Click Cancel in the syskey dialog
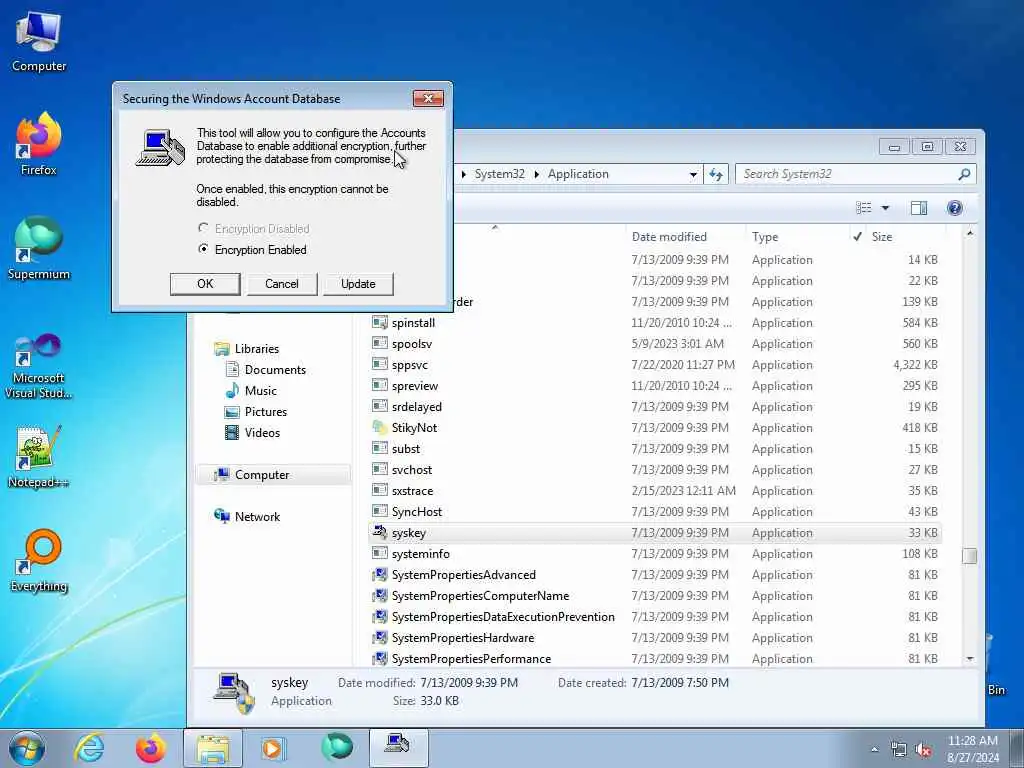1024x768 pixels. (x=281, y=284)
